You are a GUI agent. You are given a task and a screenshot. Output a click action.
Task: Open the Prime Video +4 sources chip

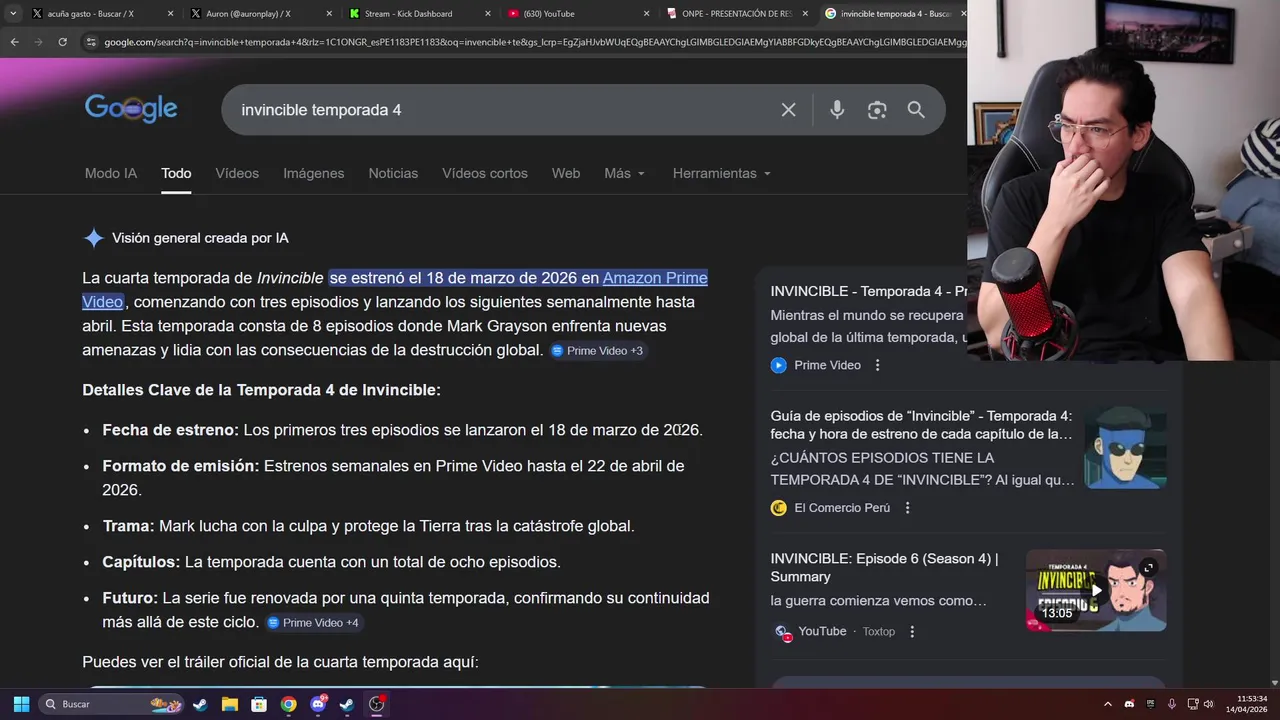tap(313, 623)
